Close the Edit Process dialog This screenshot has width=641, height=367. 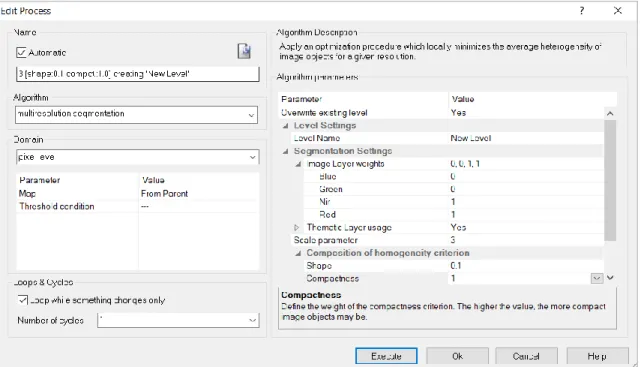(618, 11)
